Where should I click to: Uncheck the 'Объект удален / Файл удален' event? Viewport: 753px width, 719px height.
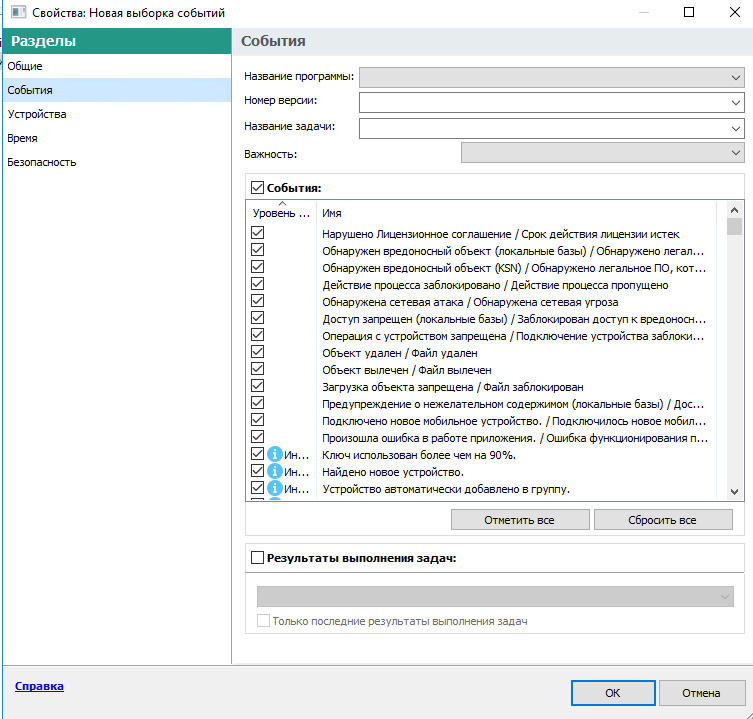257,352
